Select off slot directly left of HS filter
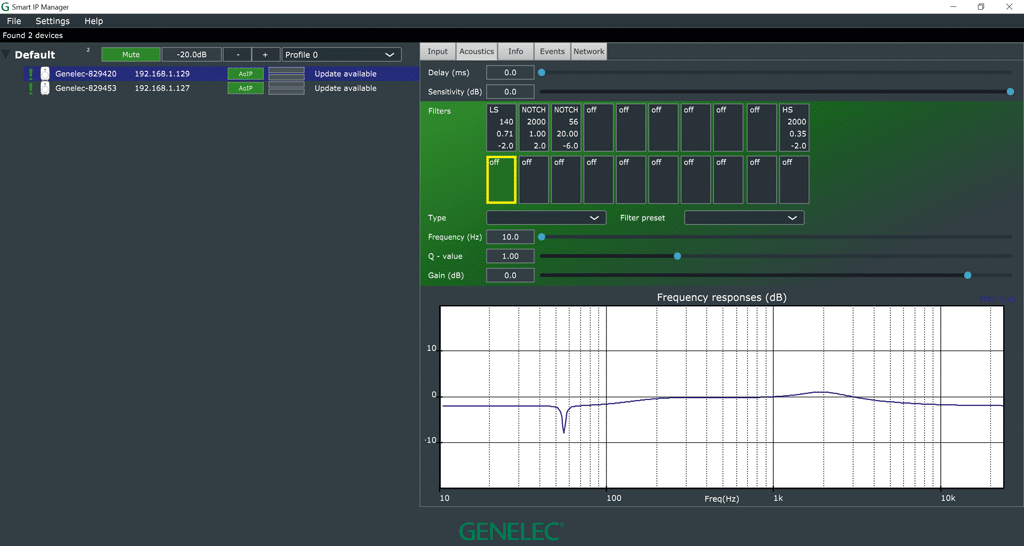 click(761, 127)
